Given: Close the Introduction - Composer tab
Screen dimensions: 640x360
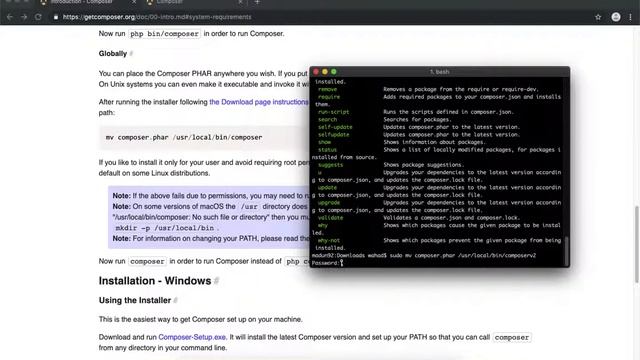Looking at the screenshot, I should pos(134,2).
